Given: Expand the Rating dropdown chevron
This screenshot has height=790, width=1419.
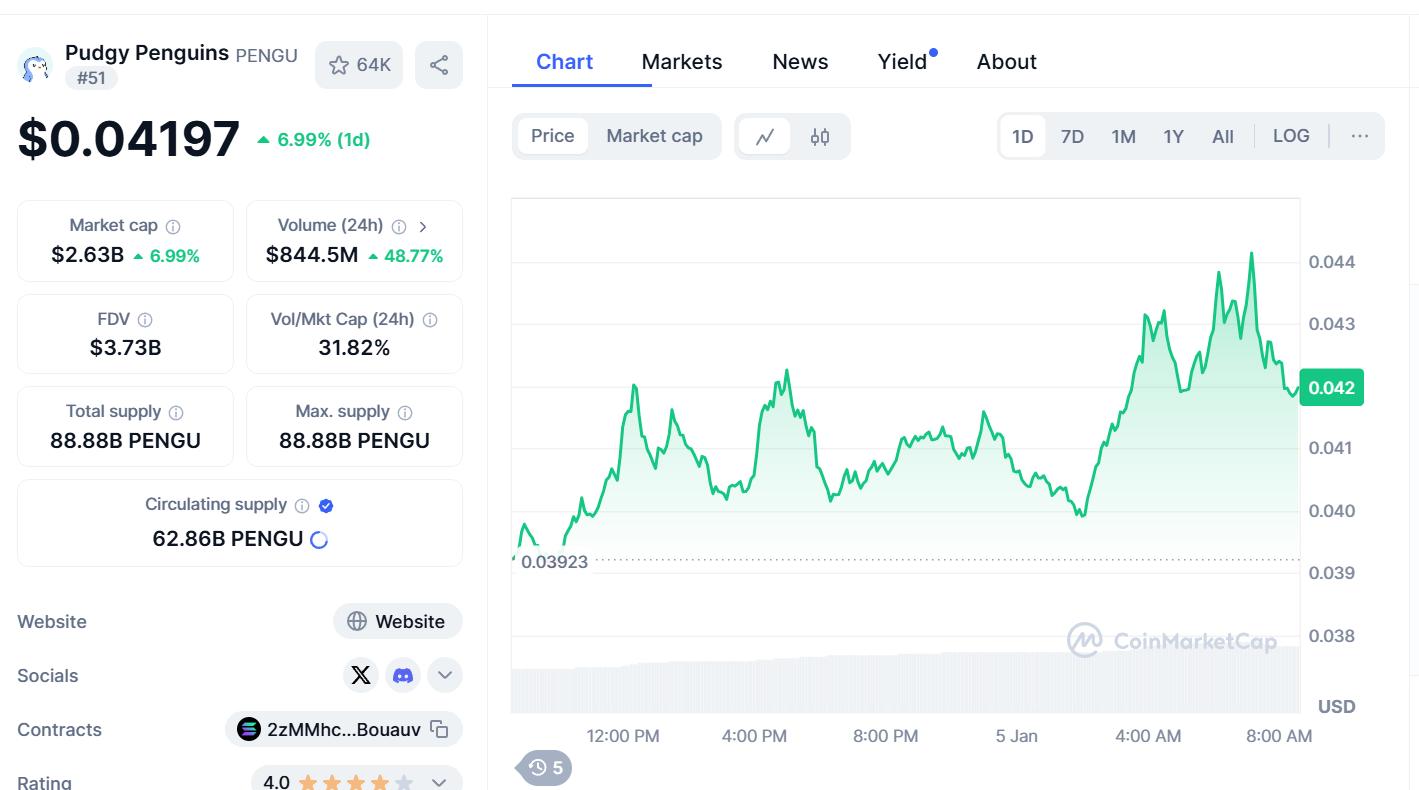Looking at the screenshot, I should pyautogui.click(x=439, y=782).
